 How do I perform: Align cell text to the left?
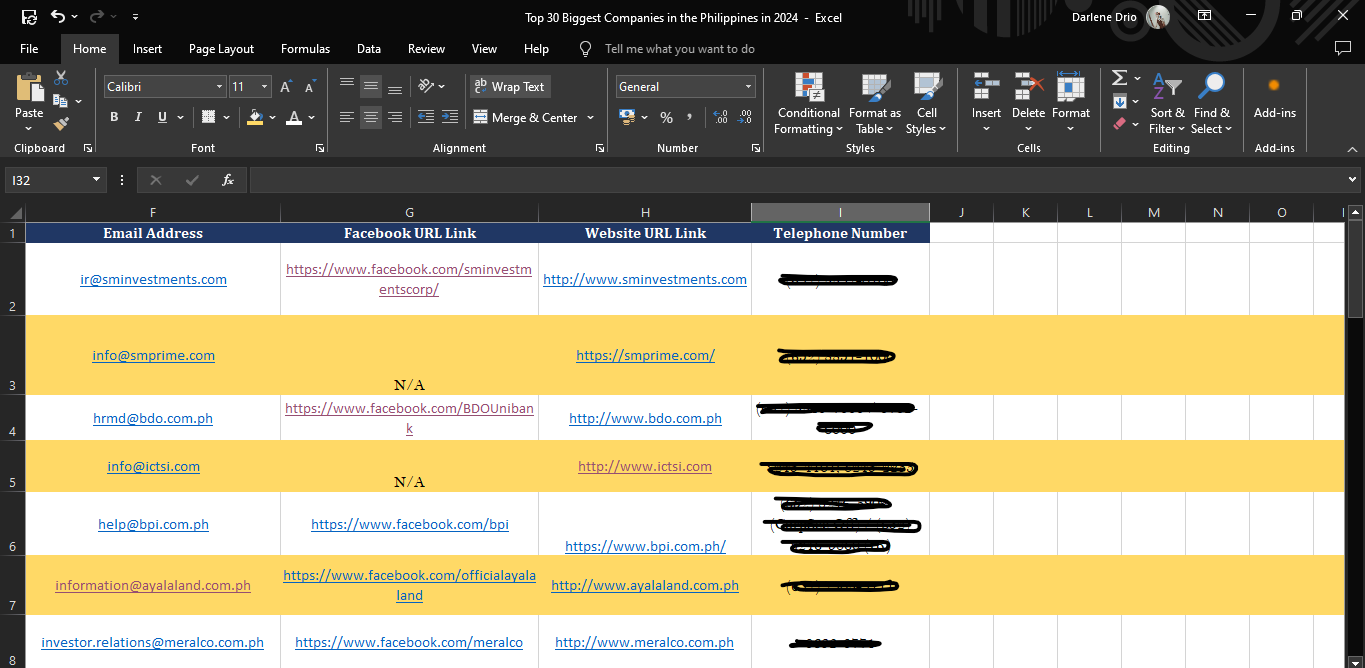click(x=347, y=117)
